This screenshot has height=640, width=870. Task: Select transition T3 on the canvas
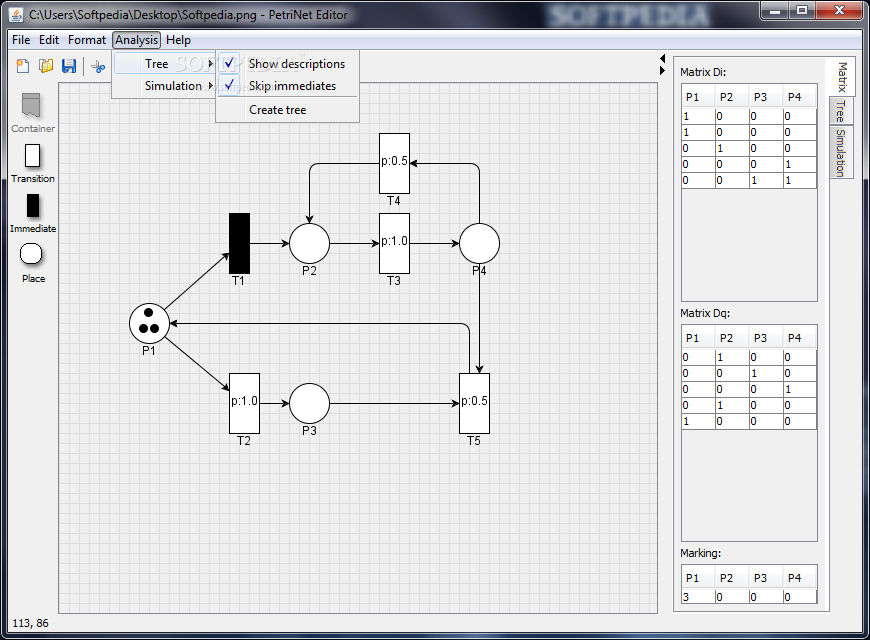(394, 243)
